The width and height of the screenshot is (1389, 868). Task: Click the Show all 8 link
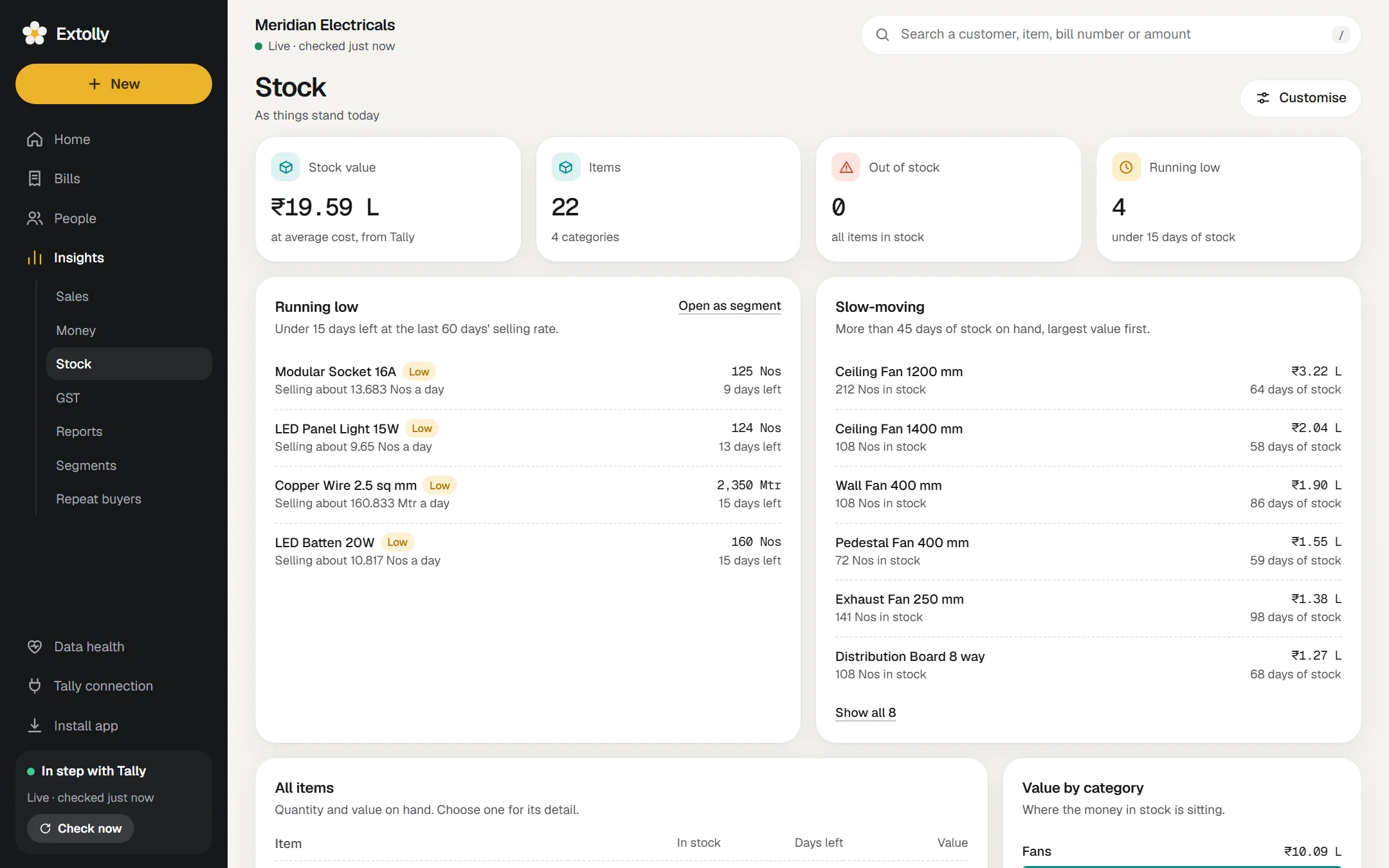pyautogui.click(x=865, y=712)
